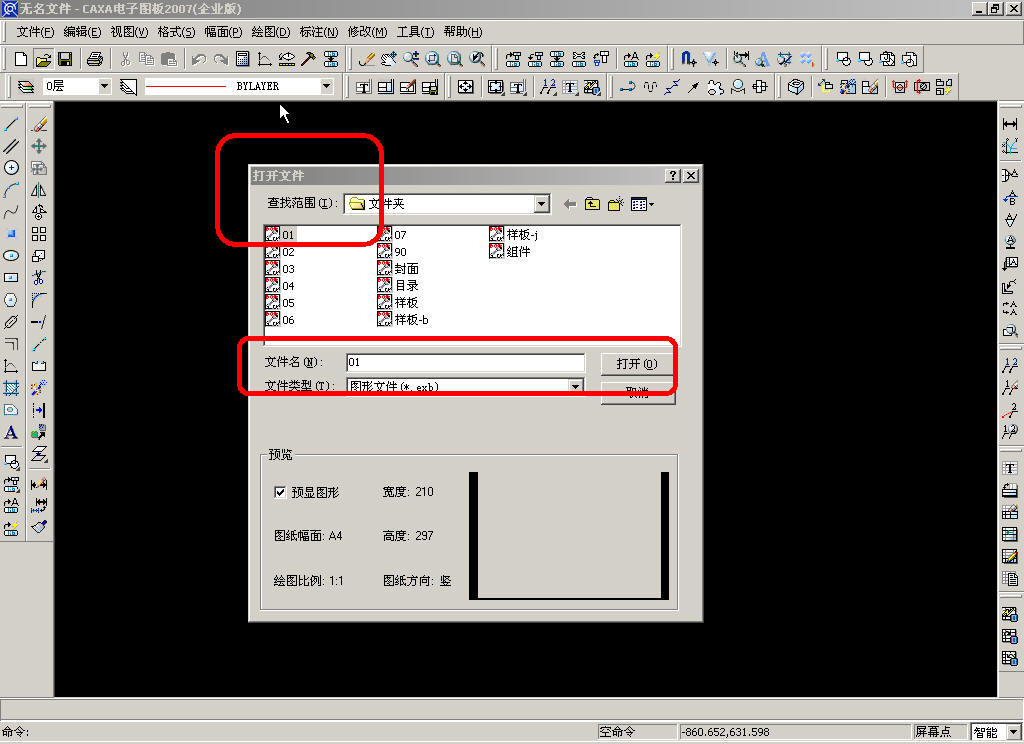Select file 07 in the list
This screenshot has width=1024, height=744.
[392, 235]
